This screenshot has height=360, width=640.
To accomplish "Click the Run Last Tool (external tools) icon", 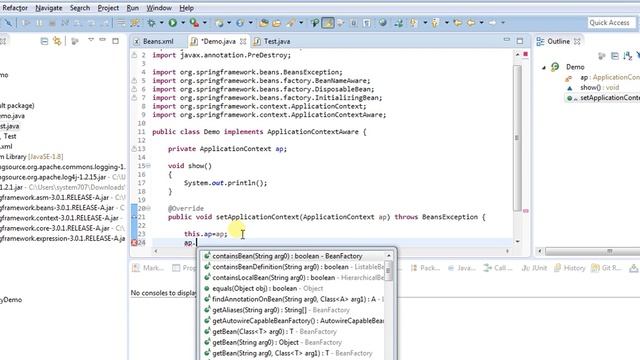I will (195, 23).
